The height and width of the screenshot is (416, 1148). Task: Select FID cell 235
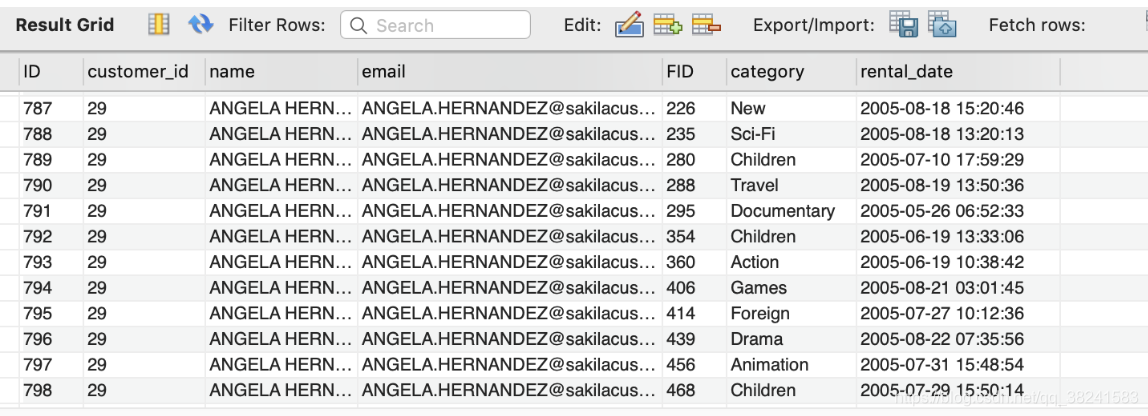tap(694, 134)
